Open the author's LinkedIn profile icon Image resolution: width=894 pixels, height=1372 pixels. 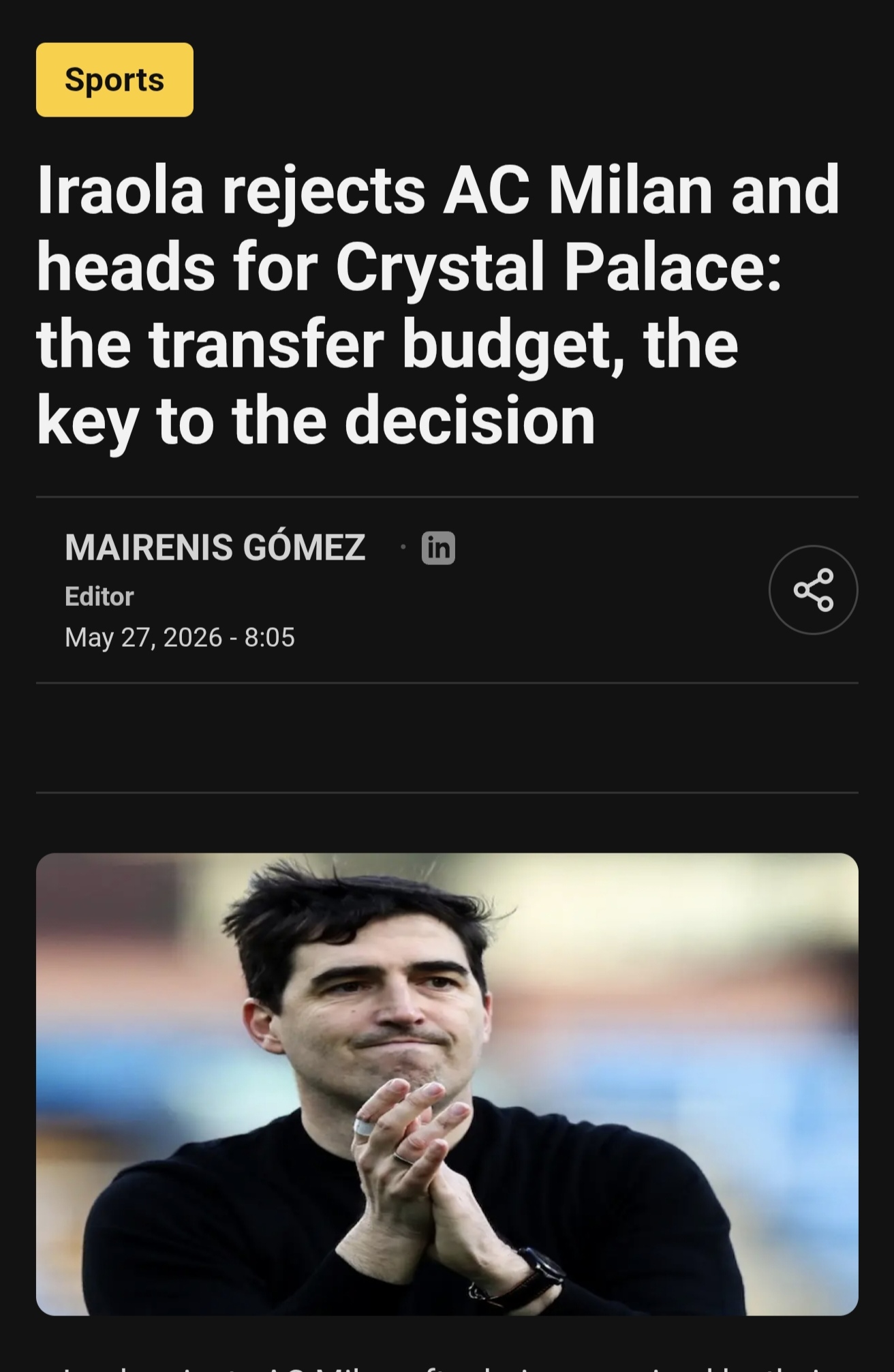click(438, 547)
